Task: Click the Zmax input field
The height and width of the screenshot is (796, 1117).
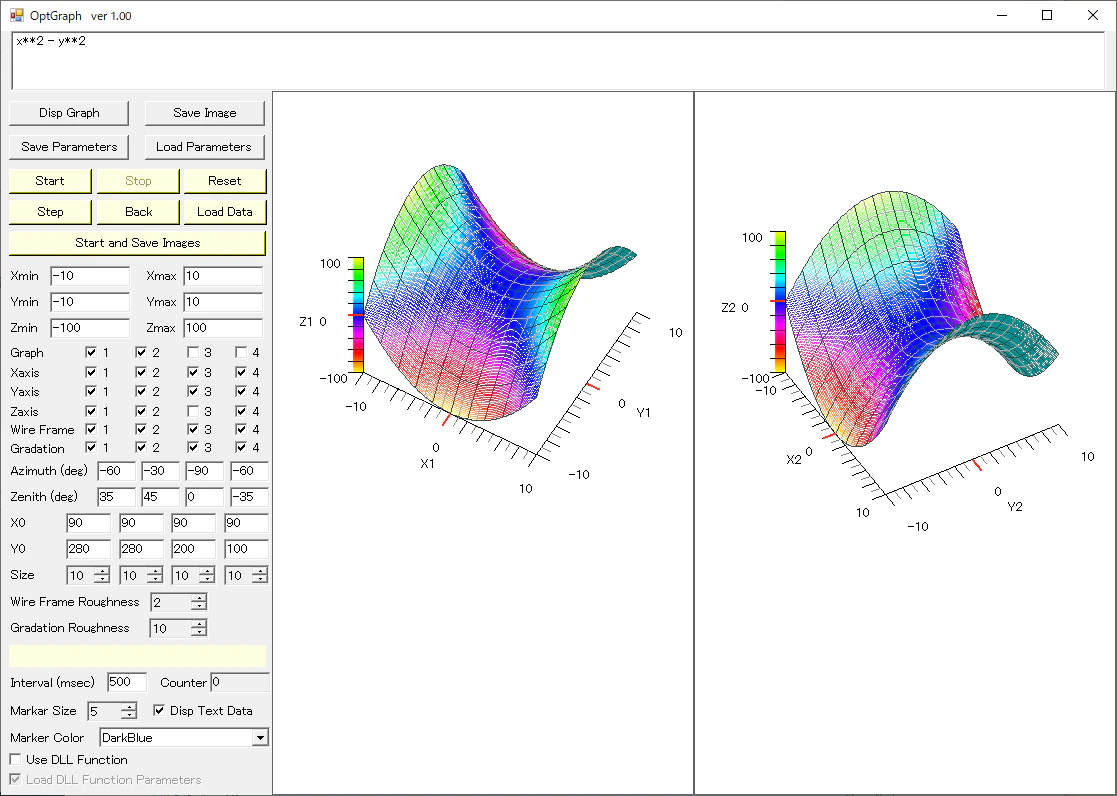Action: click(x=223, y=328)
